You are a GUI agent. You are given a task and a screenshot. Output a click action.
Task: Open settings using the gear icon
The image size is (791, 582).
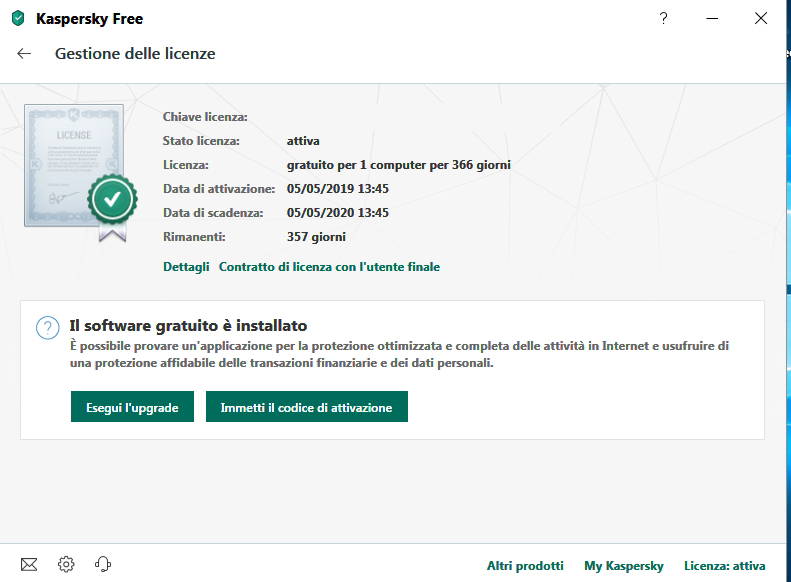pos(66,564)
